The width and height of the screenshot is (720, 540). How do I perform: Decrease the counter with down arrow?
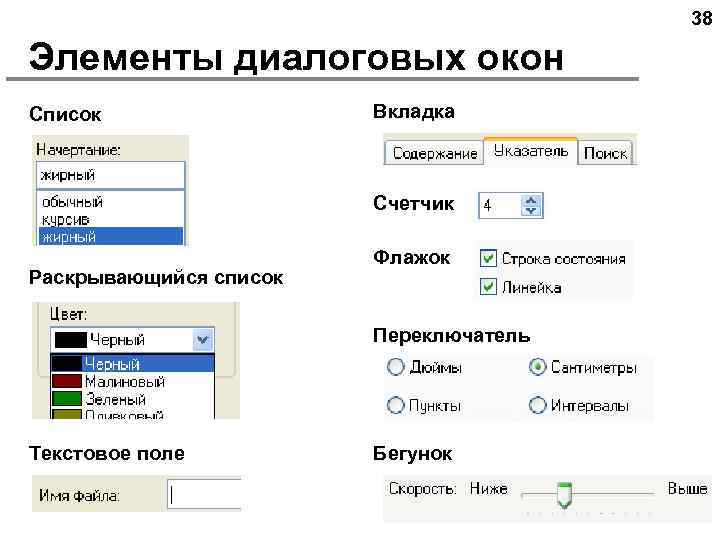pyautogui.click(x=532, y=211)
